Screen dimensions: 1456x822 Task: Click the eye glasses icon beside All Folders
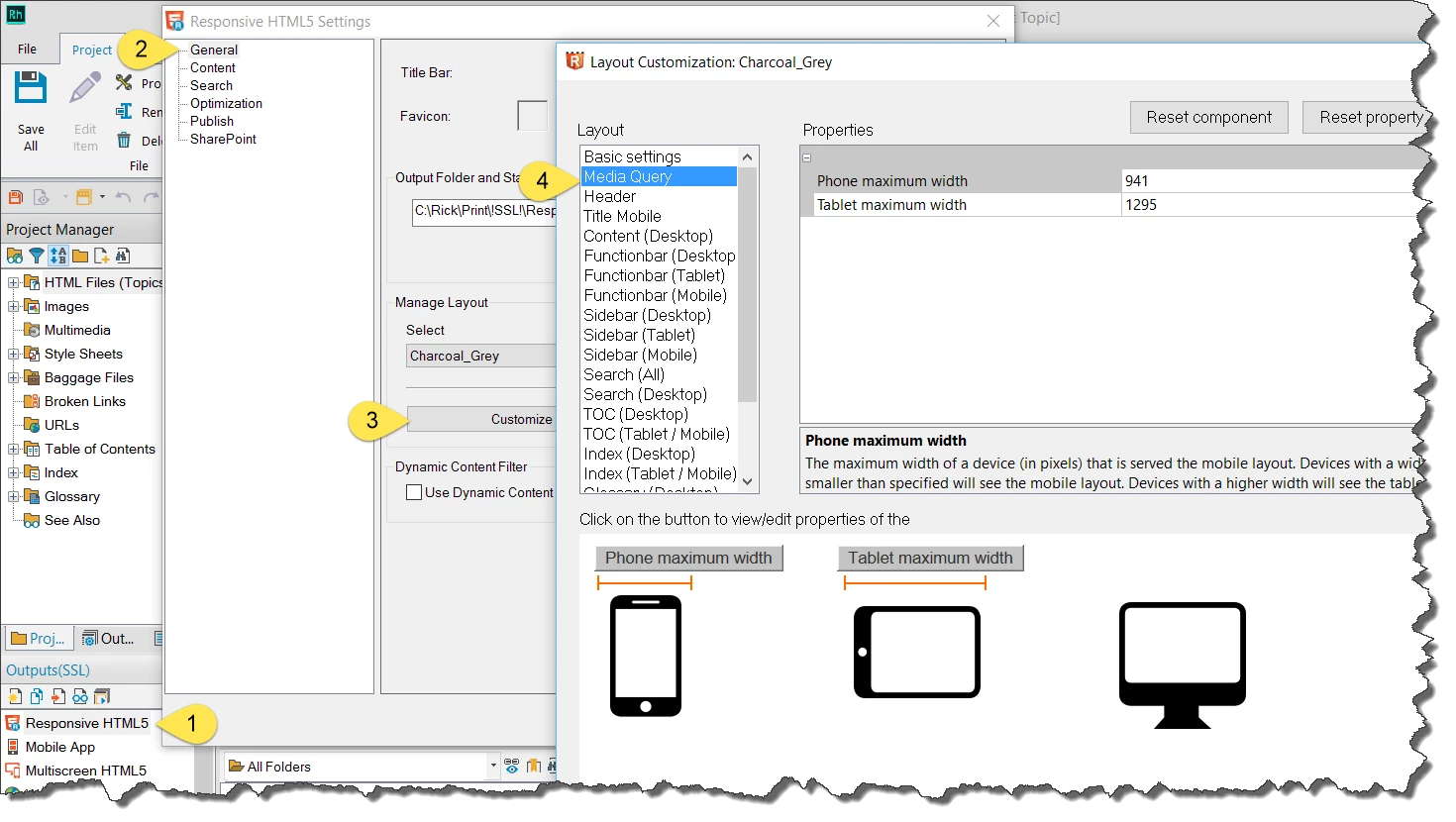(x=511, y=767)
